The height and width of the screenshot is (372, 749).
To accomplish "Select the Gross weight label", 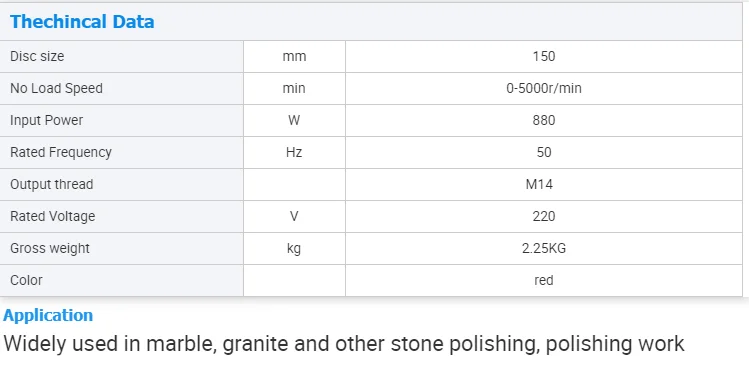I will (x=50, y=248).
